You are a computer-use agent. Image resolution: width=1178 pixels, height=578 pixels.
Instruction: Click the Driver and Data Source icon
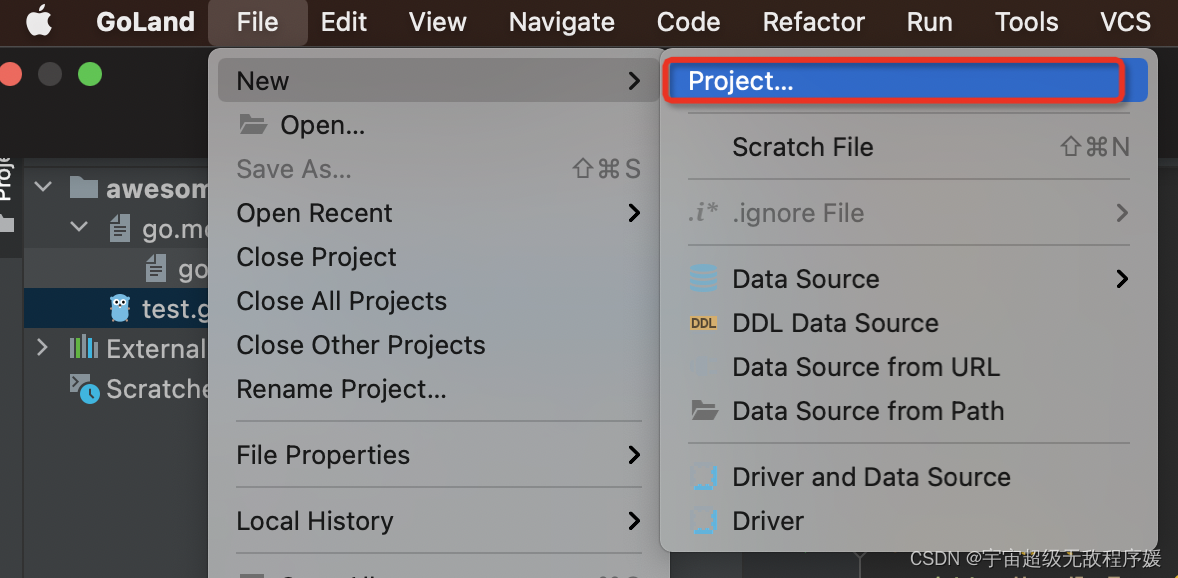click(704, 477)
